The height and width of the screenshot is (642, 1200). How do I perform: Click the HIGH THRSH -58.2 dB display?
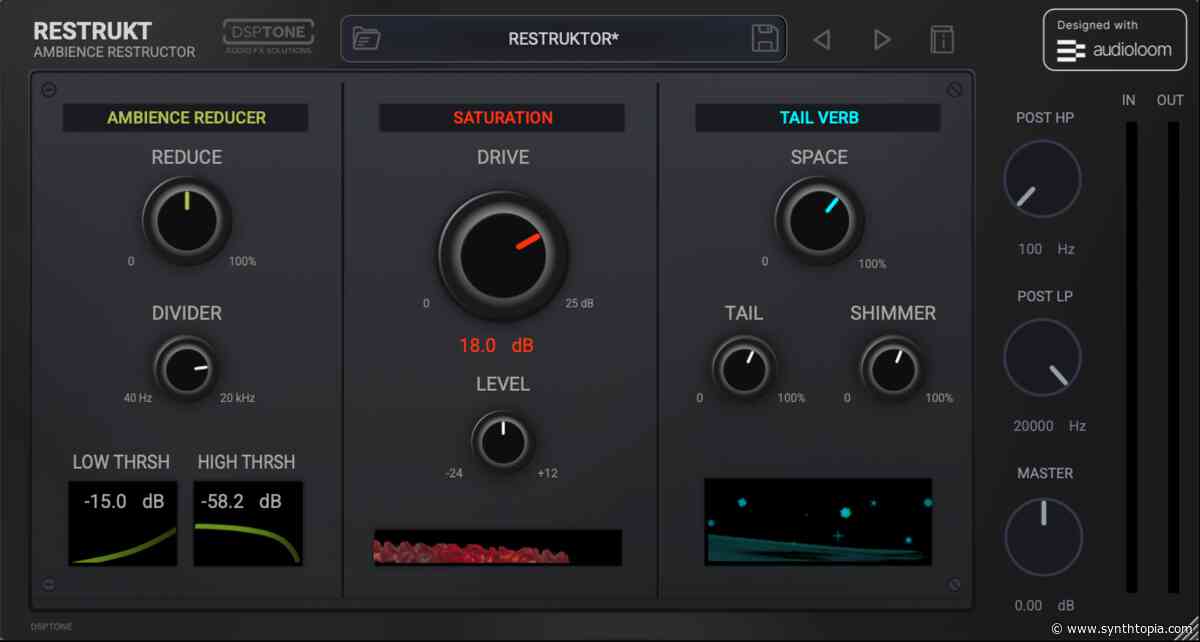pyautogui.click(x=248, y=523)
